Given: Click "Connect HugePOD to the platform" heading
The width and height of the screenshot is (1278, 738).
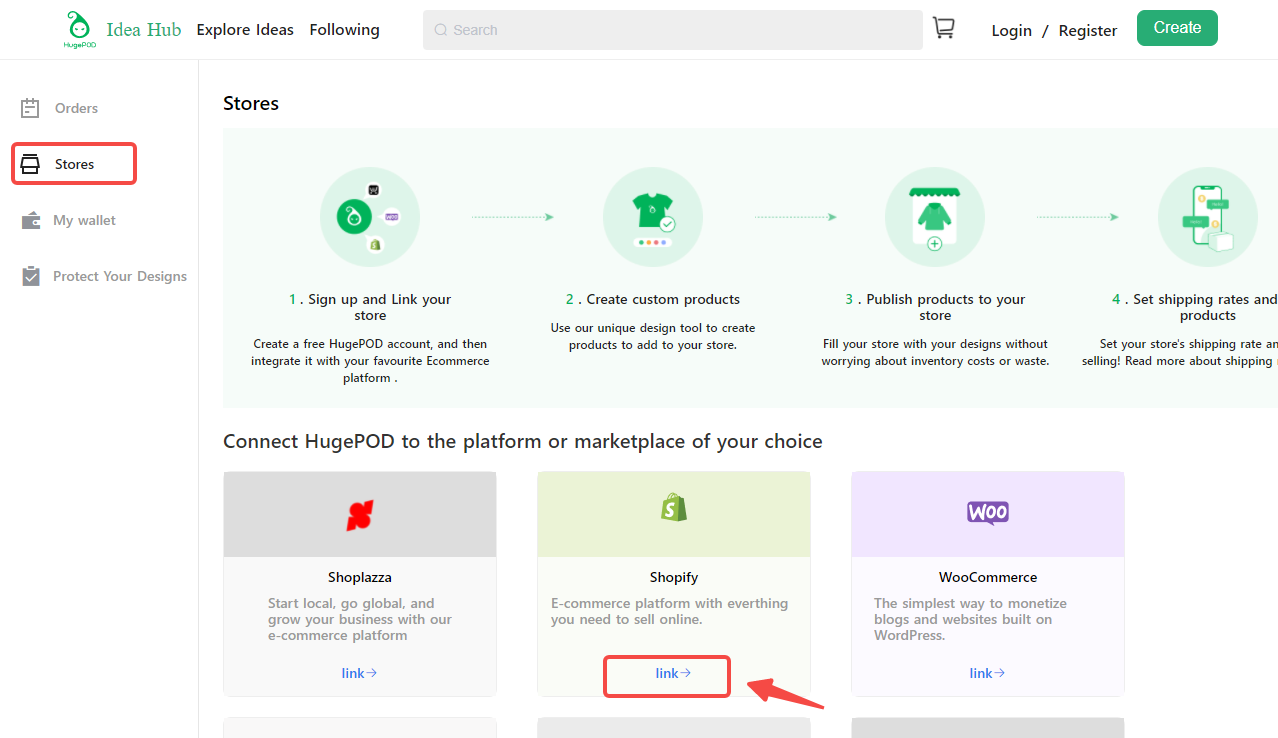Looking at the screenshot, I should [x=523, y=441].
